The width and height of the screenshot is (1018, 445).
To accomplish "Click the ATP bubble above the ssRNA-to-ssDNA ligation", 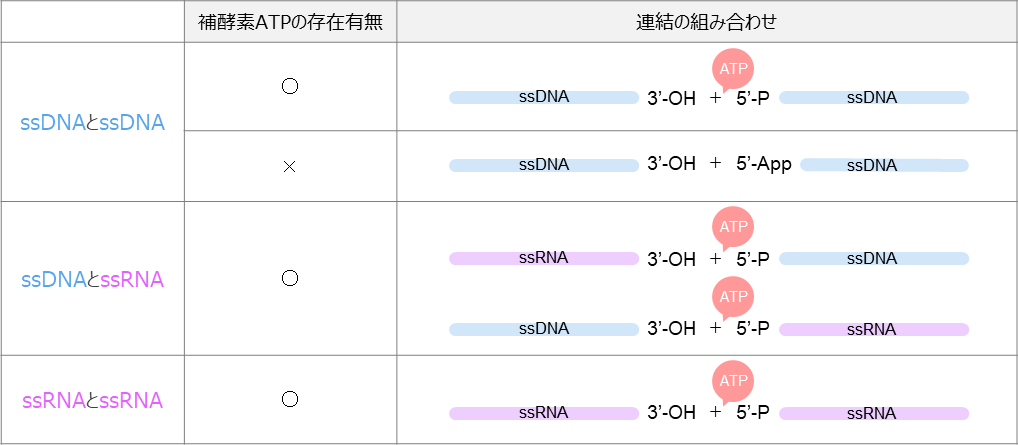I will [x=733, y=227].
